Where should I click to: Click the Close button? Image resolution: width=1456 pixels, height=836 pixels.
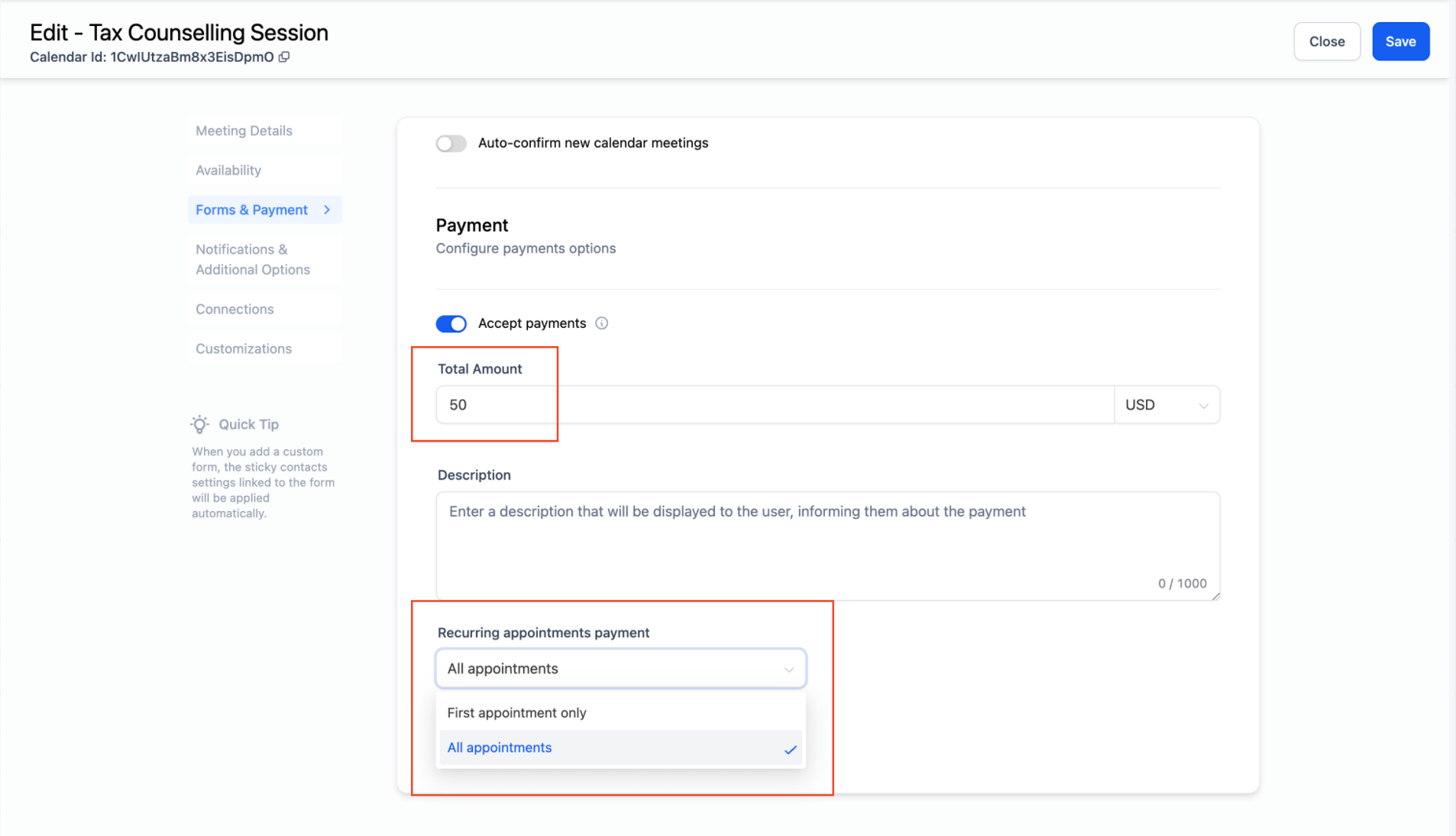pyautogui.click(x=1327, y=41)
